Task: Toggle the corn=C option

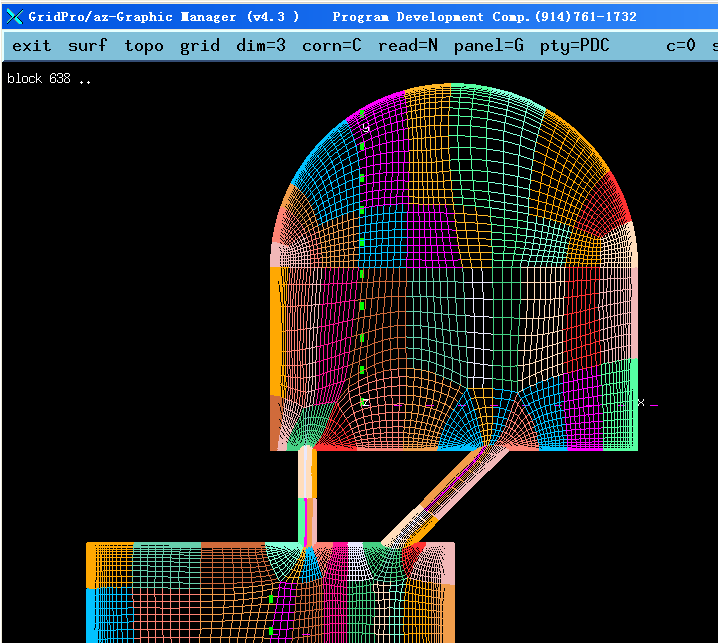Action: (x=332, y=46)
